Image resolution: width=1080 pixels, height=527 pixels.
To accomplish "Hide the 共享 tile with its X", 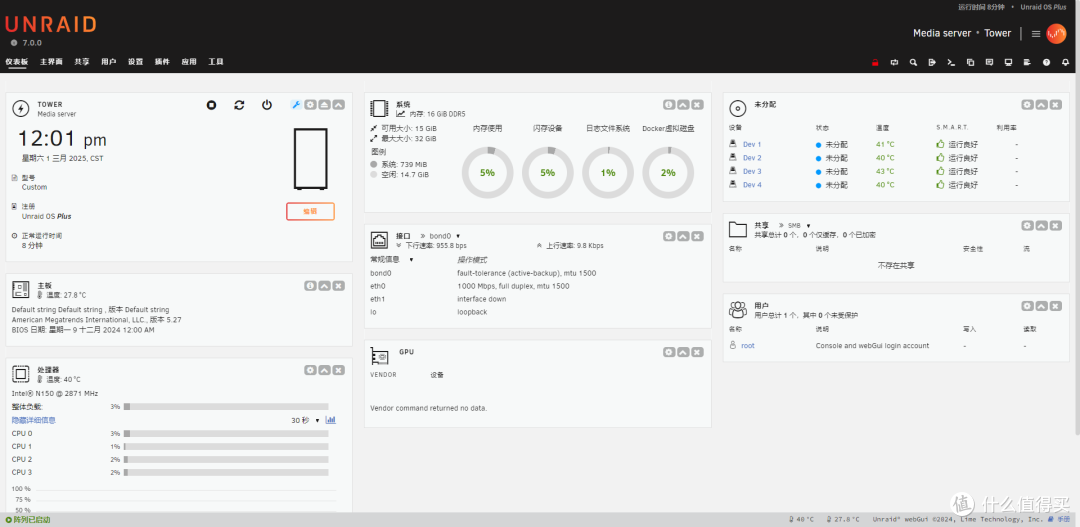I will [1055, 225].
